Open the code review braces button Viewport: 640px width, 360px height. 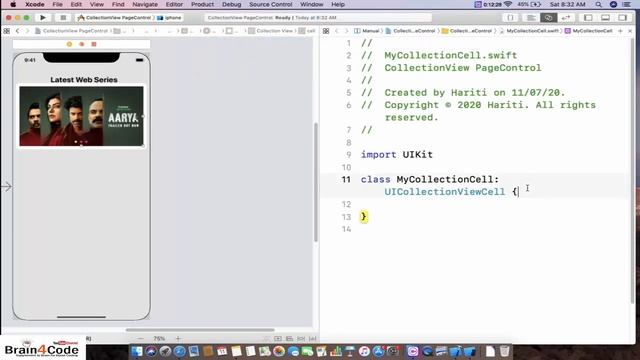(x=510, y=18)
